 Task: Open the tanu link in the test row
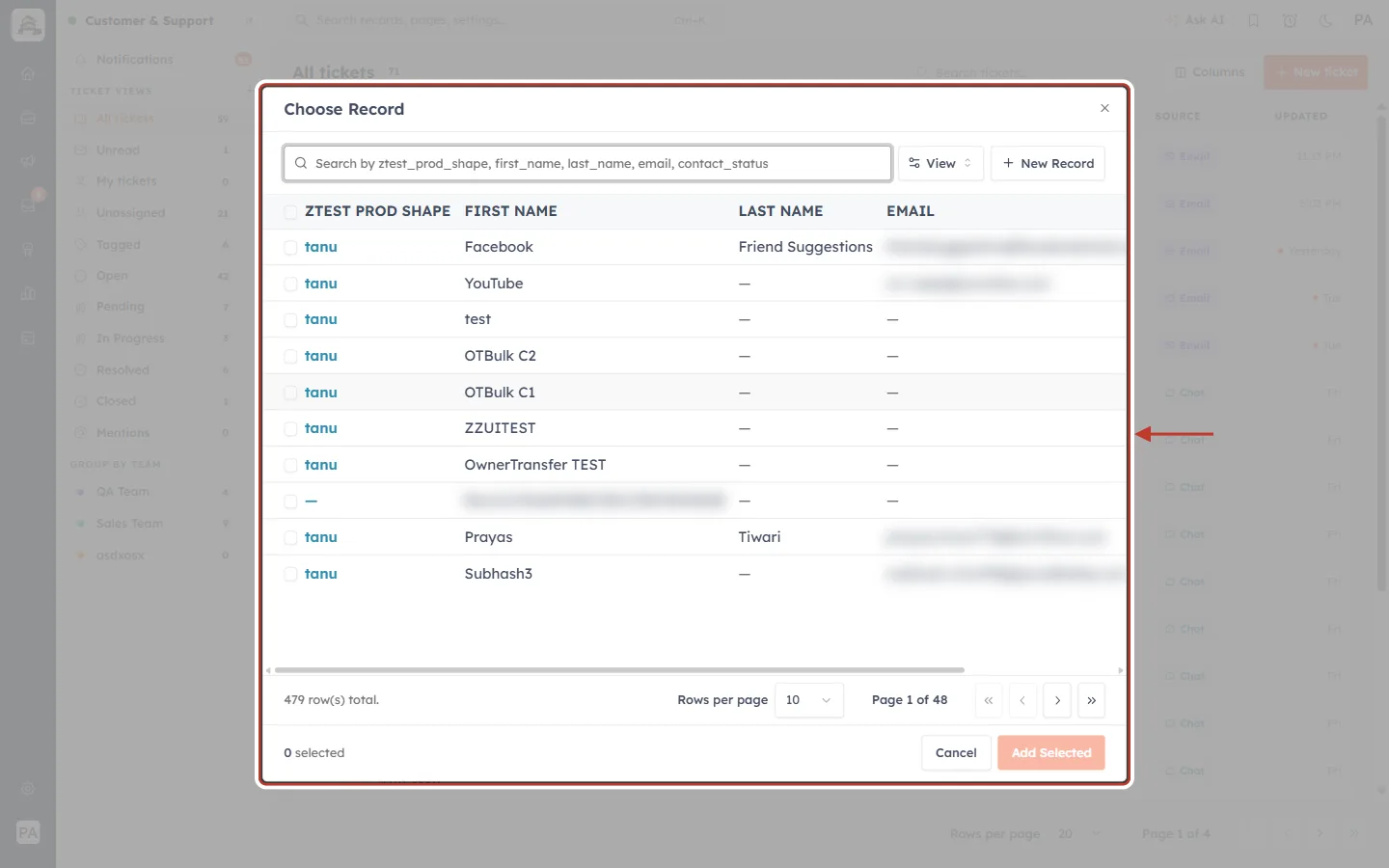tap(321, 319)
